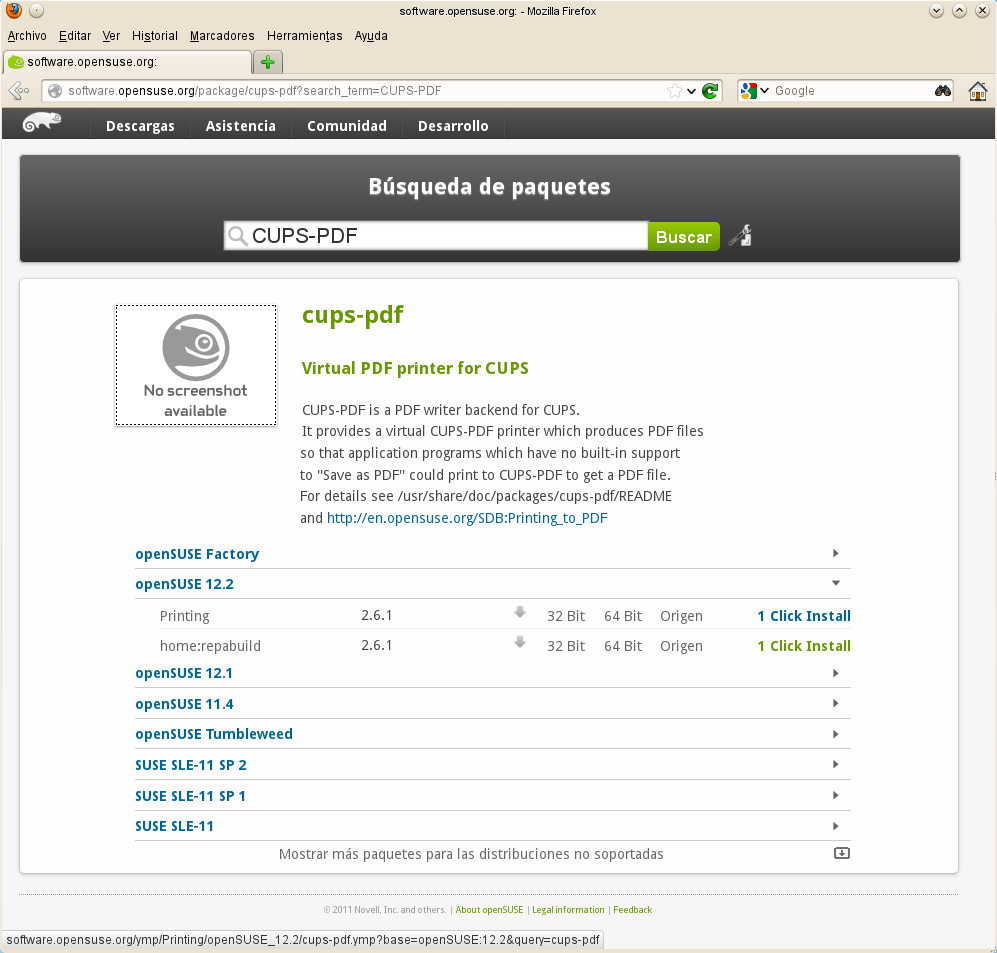Click the green reload page icon
The width and height of the screenshot is (997, 953).
pos(710,91)
